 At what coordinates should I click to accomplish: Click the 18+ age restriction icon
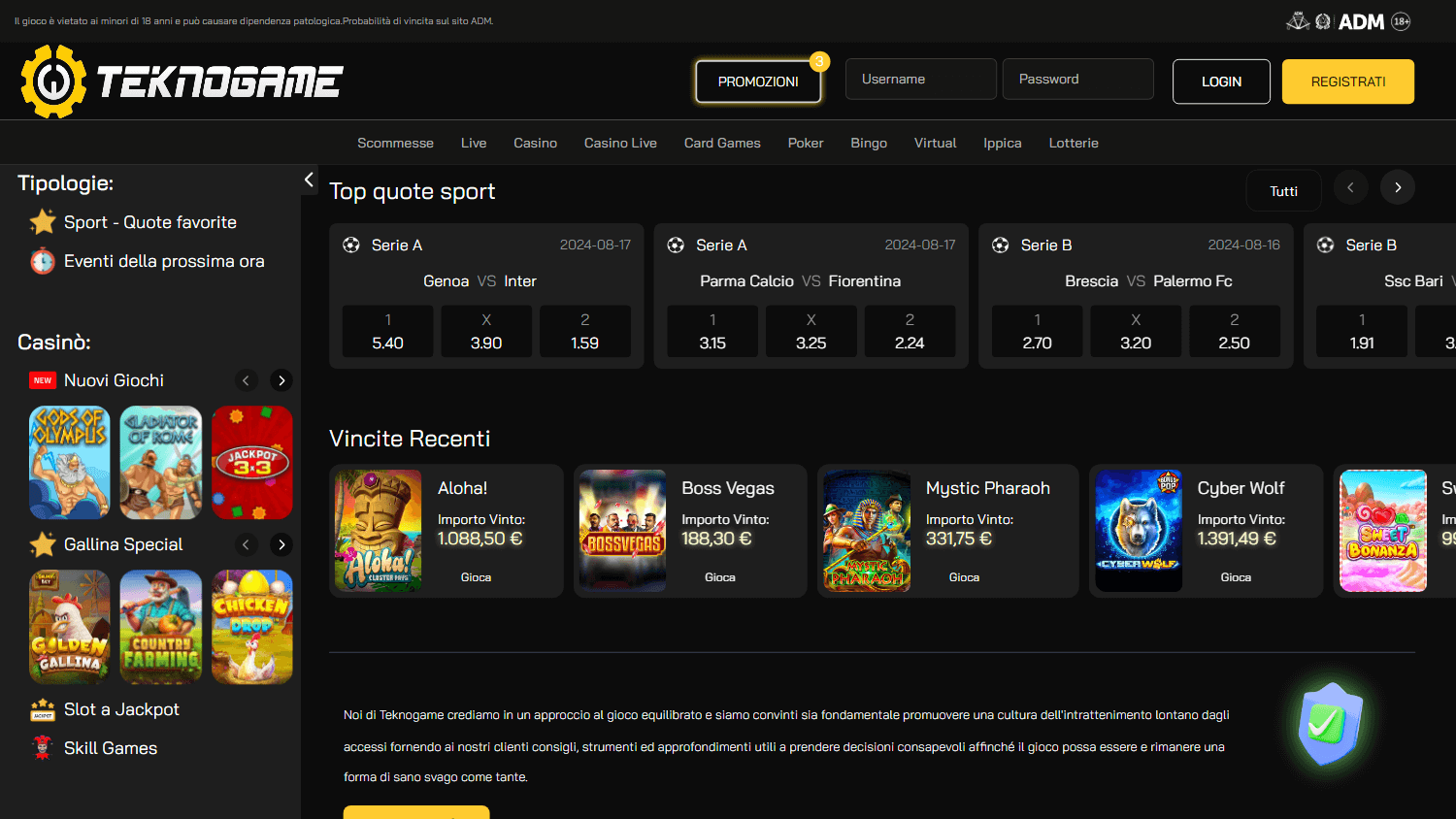click(x=1401, y=21)
